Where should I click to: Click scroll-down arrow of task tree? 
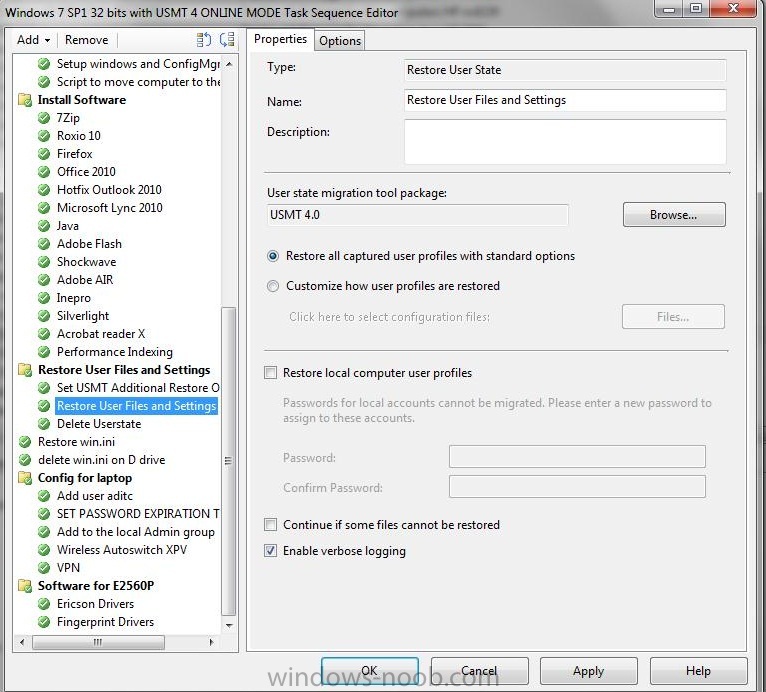(x=229, y=626)
